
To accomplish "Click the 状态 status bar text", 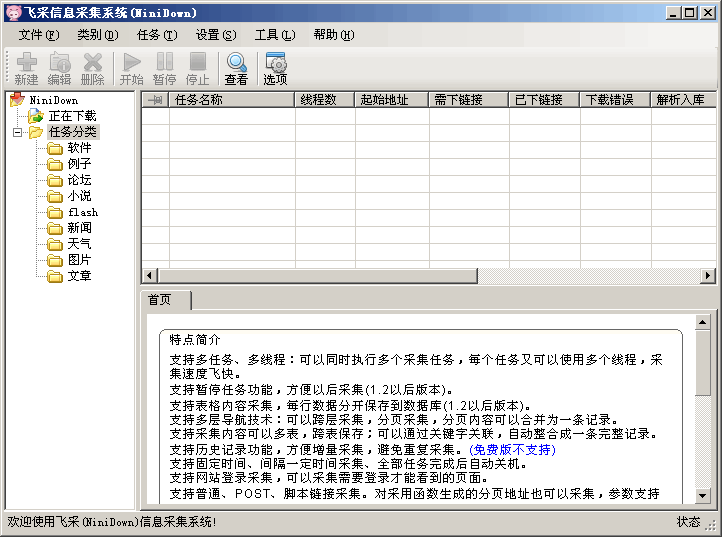I will pos(688,522).
